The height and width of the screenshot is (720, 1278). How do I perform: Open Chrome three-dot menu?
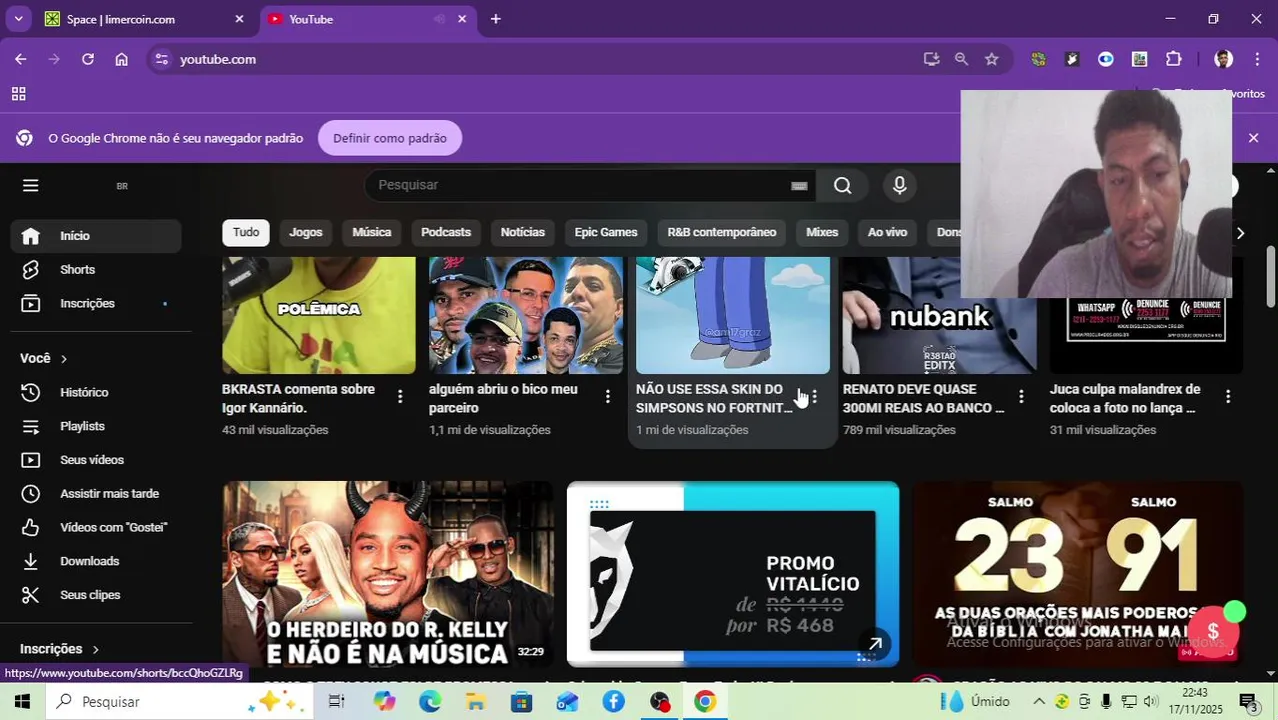point(1257,59)
